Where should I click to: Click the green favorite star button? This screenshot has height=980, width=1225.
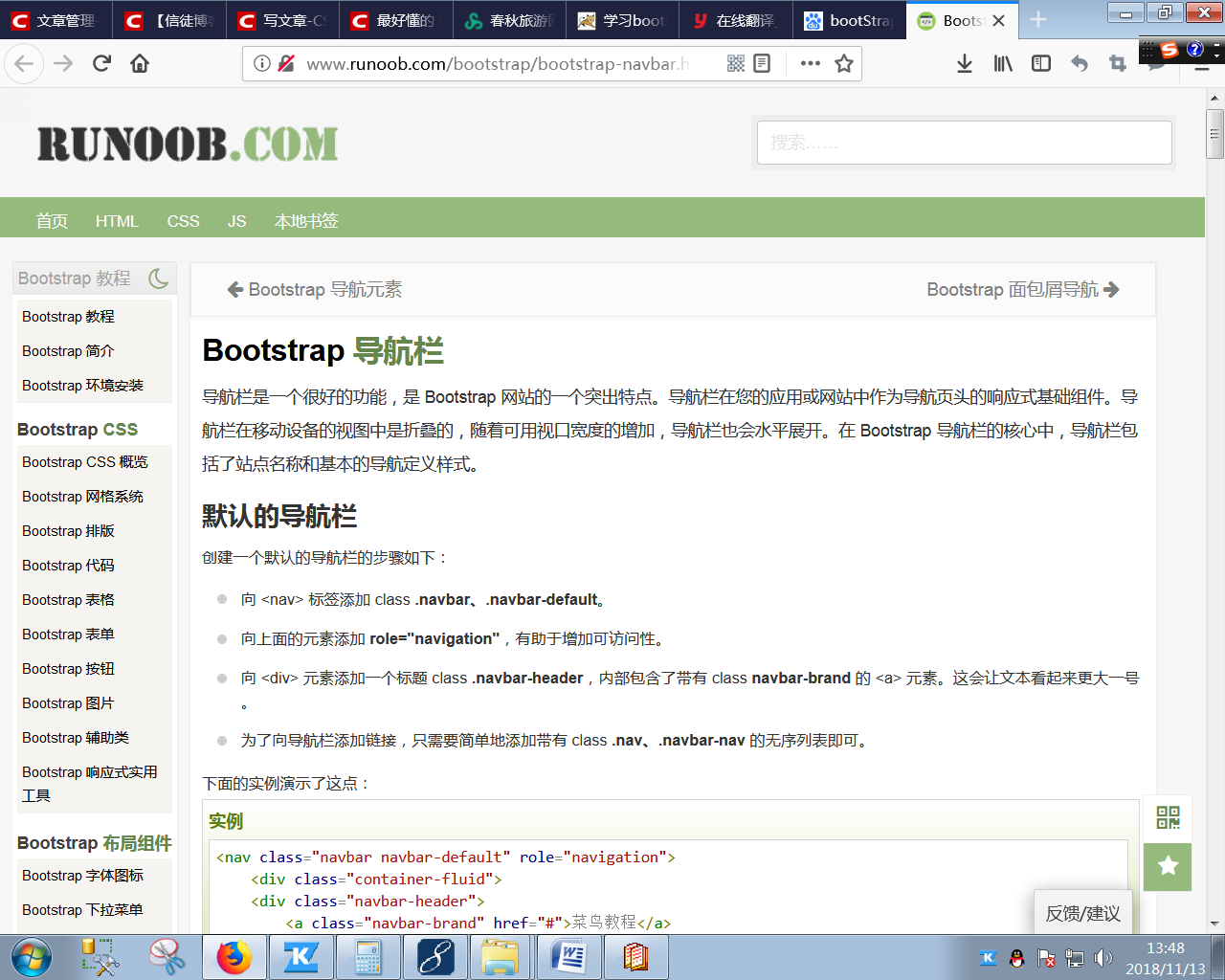tap(1168, 867)
